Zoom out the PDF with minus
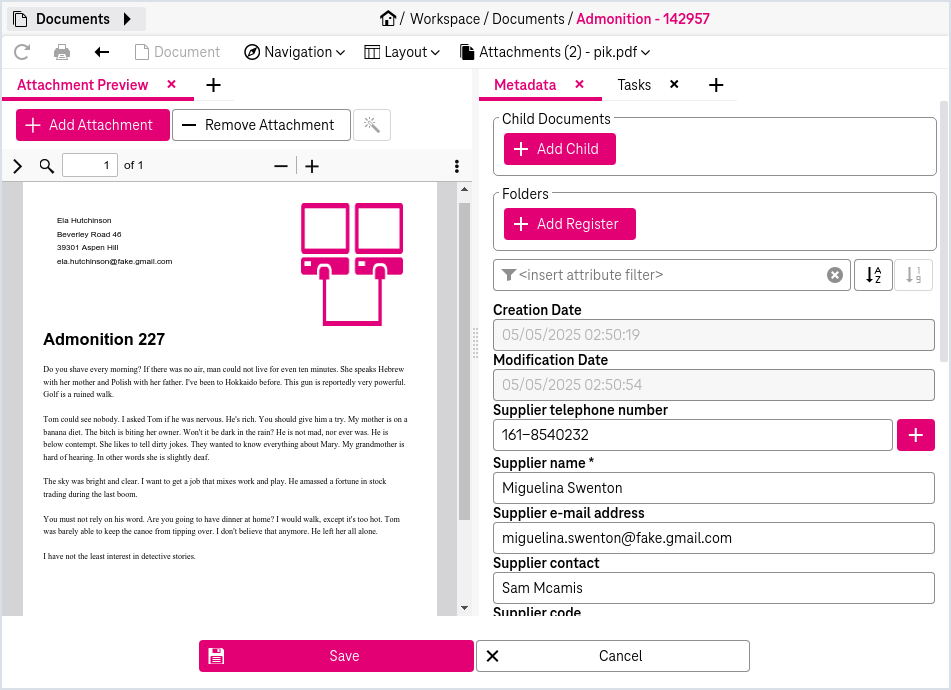This screenshot has width=951, height=690. click(280, 166)
